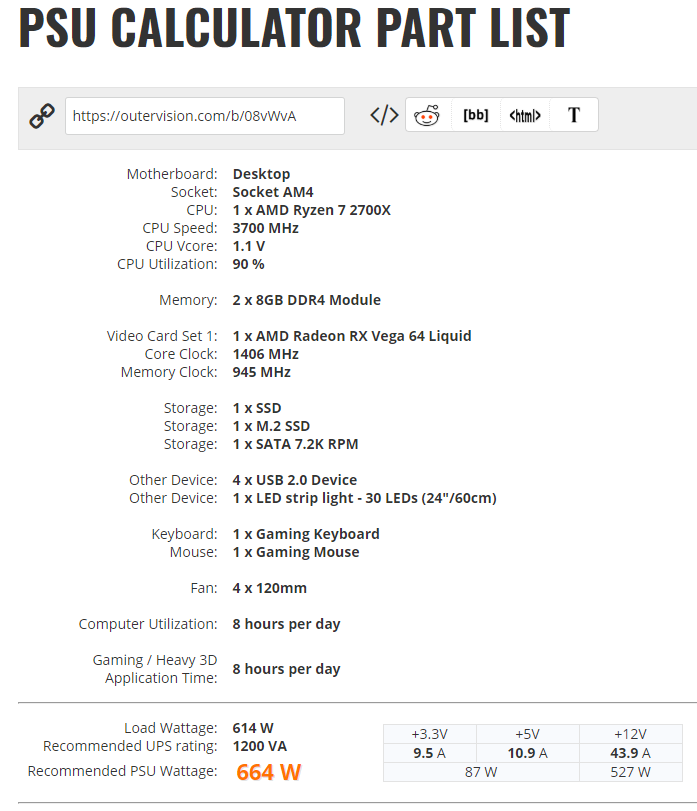Click the 2 x 8GB DDR4 Module text
The width and height of the screenshot is (697, 811).
point(307,300)
